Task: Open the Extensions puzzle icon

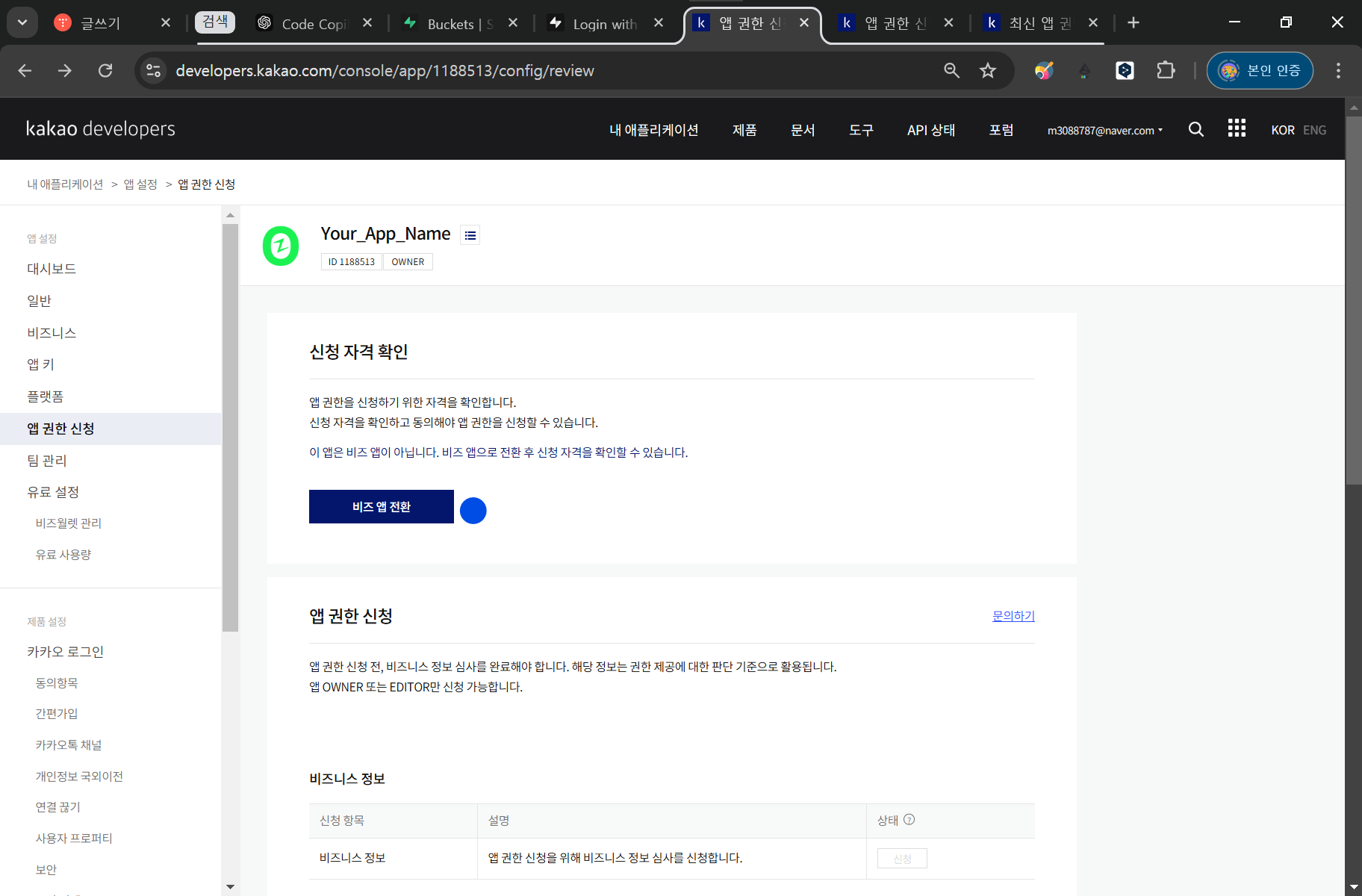Action: (x=1165, y=70)
